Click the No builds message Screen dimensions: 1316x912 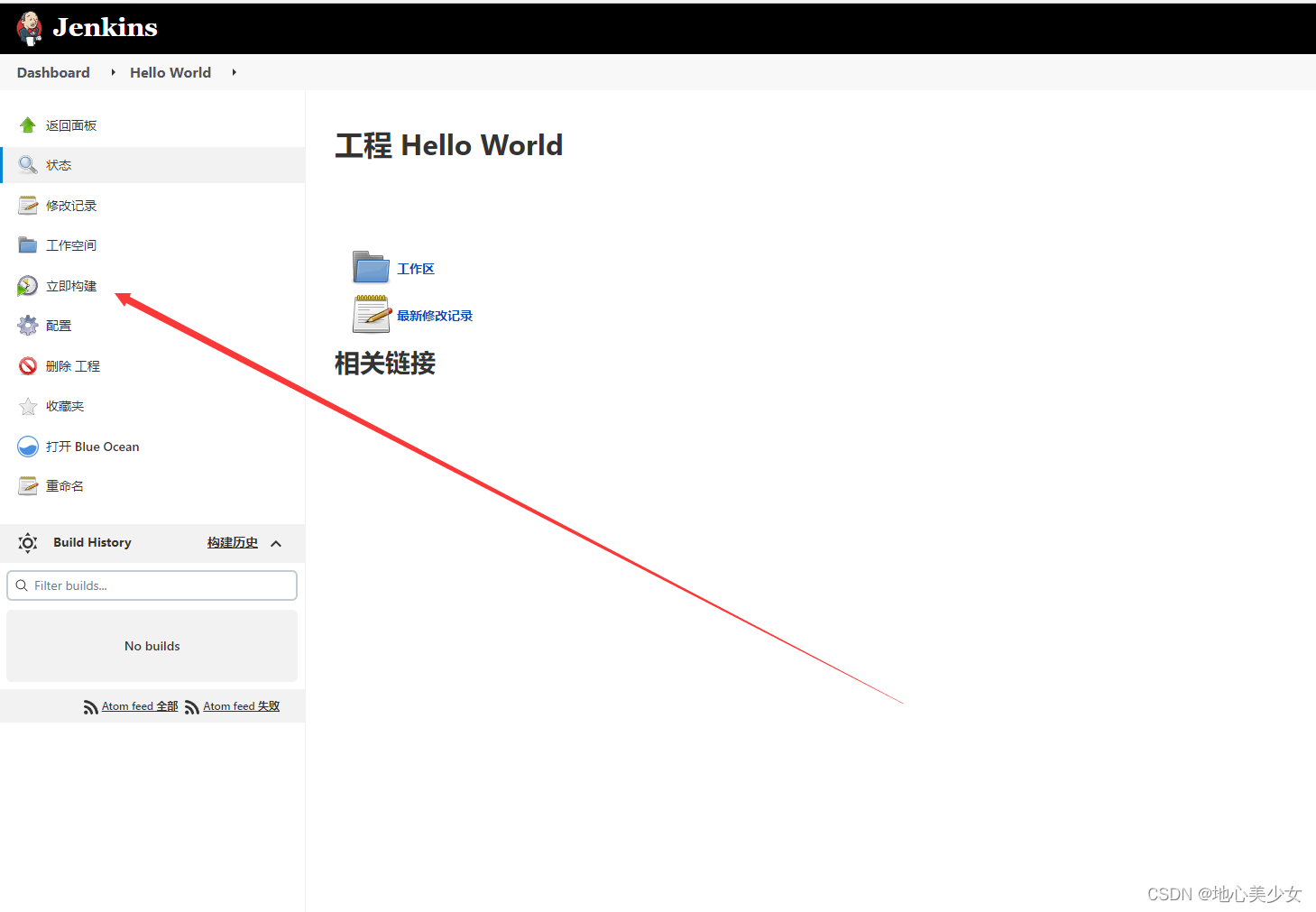(152, 646)
